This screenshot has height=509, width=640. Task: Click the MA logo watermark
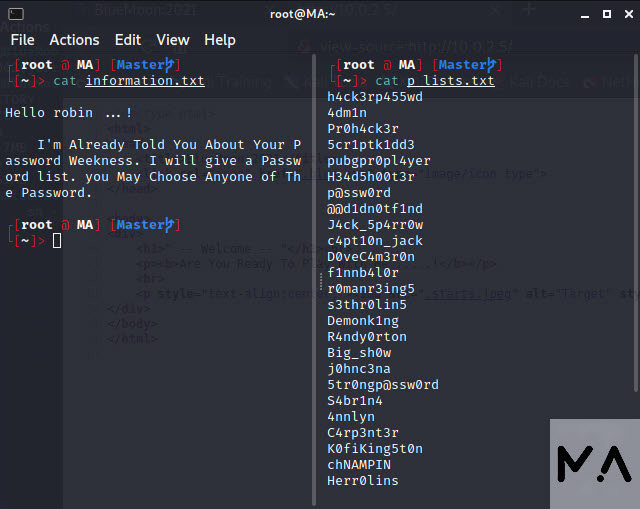[x=594, y=464]
